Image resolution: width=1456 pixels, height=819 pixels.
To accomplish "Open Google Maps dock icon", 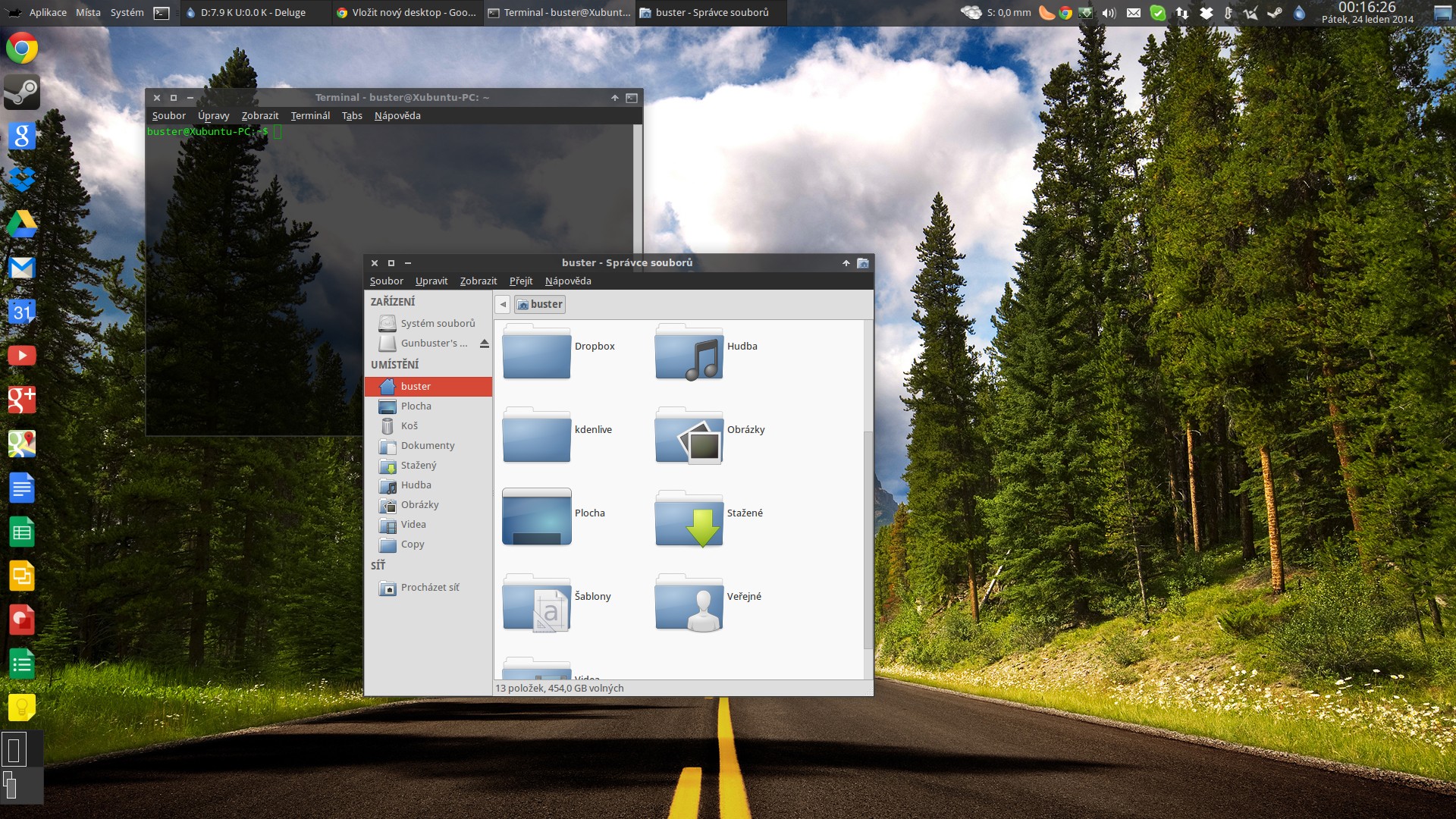I will pyautogui.click(x=22, y=444).
